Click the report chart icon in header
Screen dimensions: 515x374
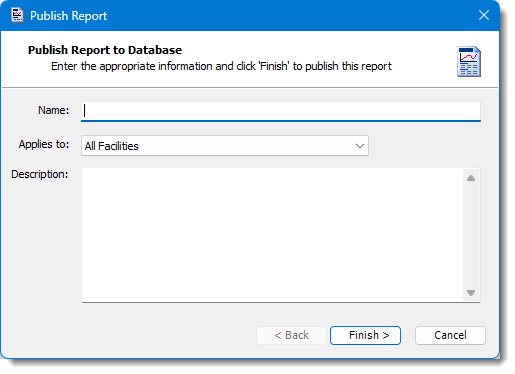(469, 62)
